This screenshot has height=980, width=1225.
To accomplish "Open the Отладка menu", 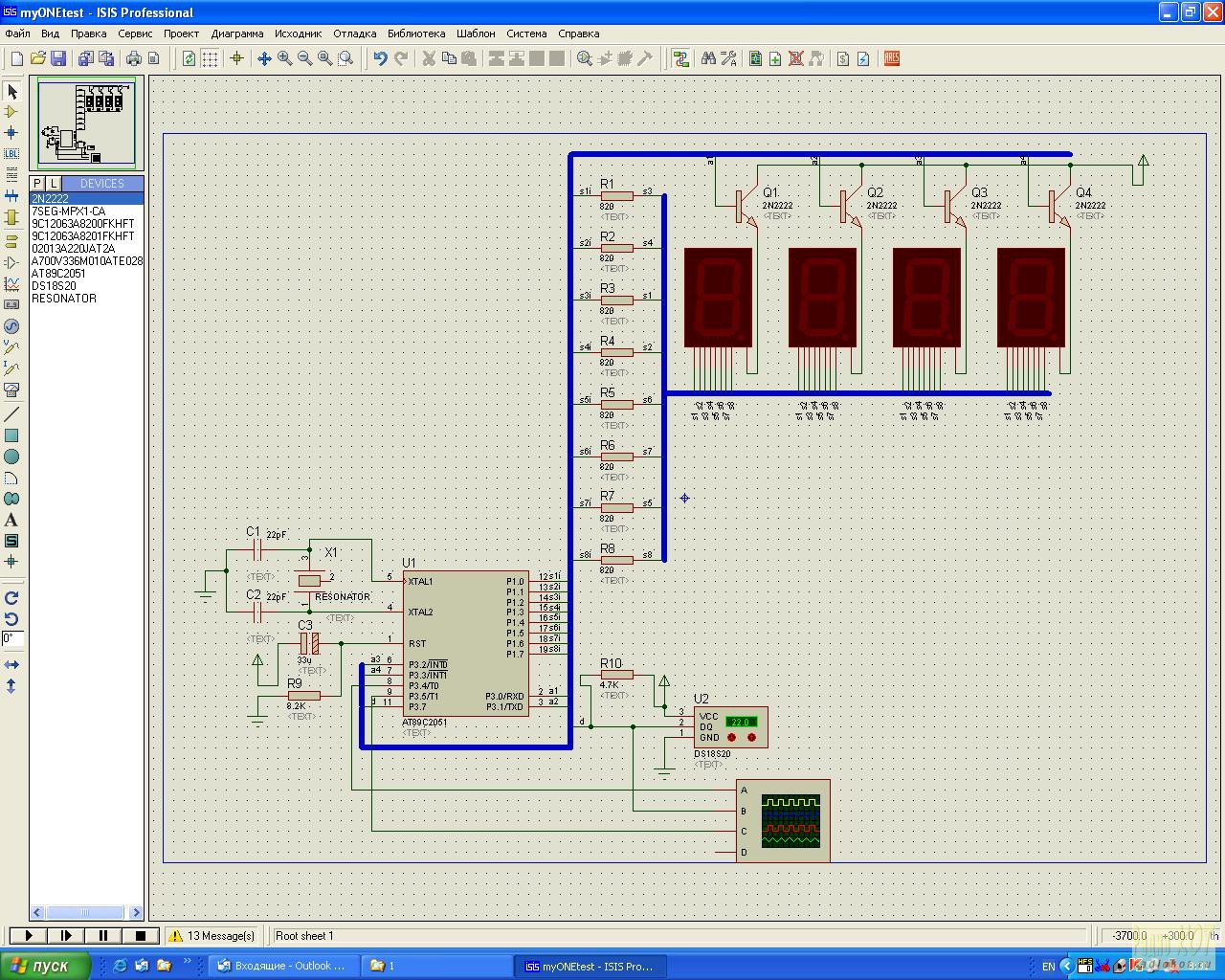I will tap(354, 33).
